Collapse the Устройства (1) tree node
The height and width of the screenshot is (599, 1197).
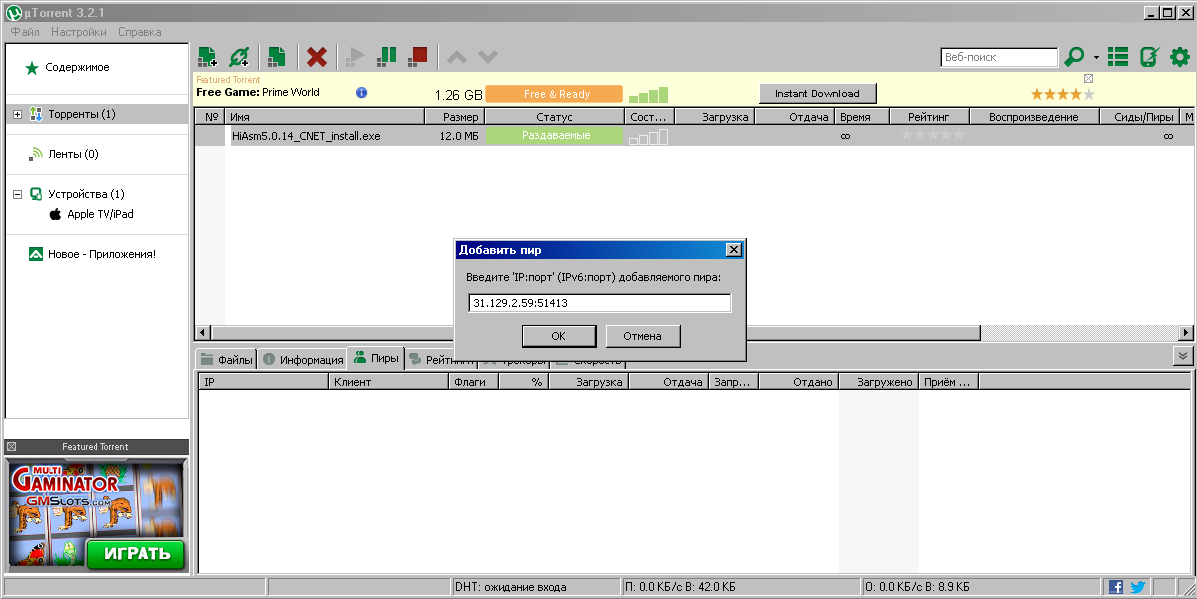17,194
